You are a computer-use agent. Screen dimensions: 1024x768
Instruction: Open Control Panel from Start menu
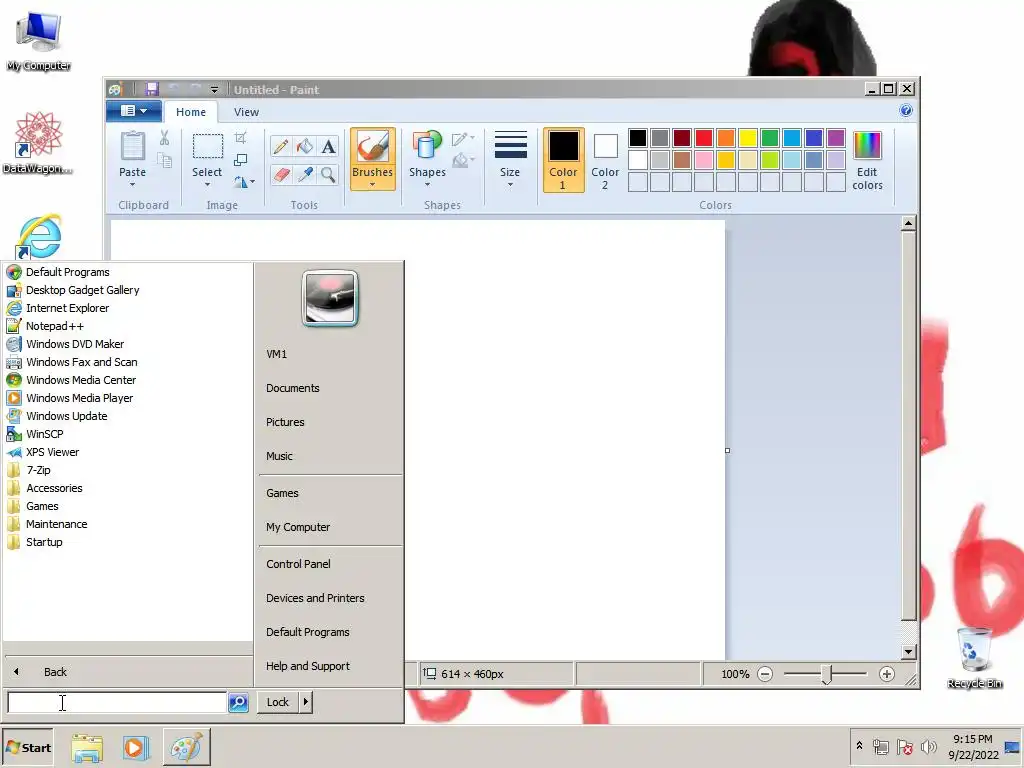tap(298, 564)
